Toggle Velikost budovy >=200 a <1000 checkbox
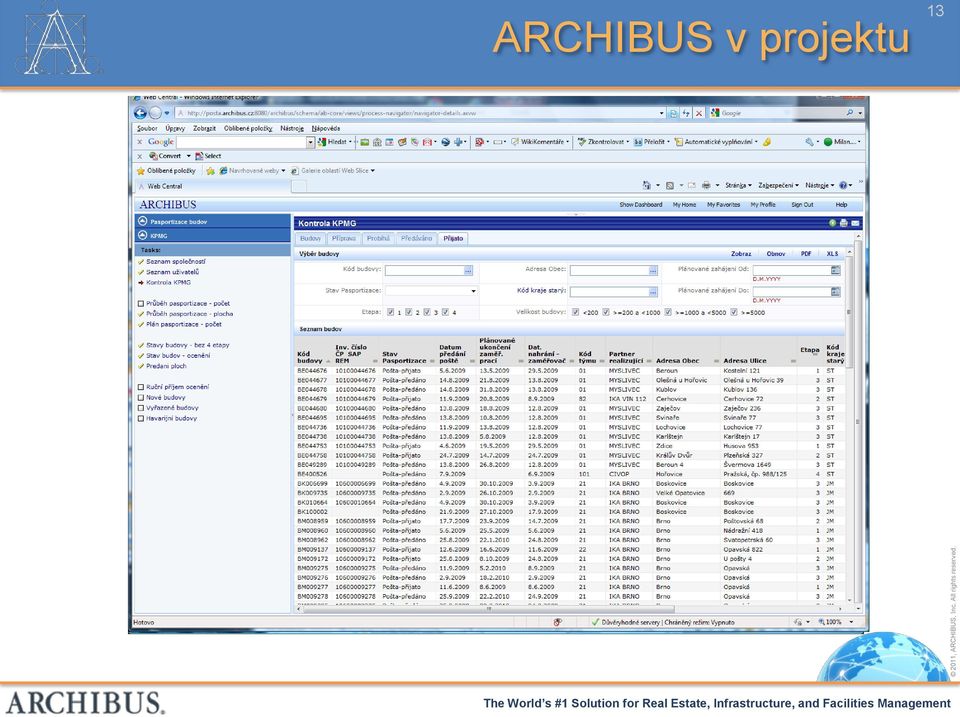 [606, 312]
